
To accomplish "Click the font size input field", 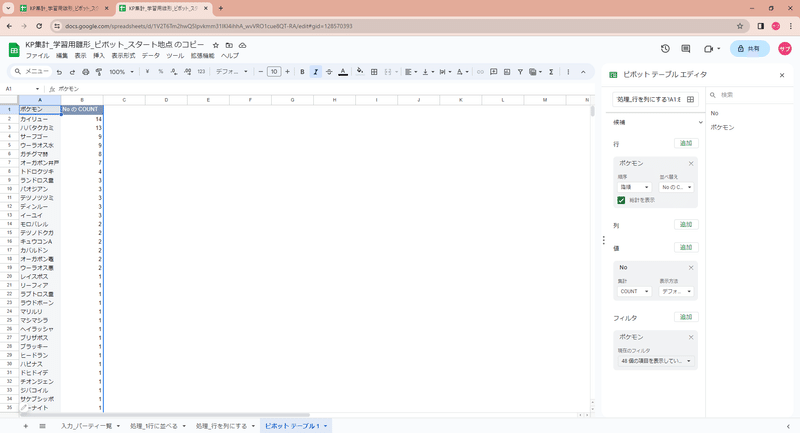I will point(274,72).
